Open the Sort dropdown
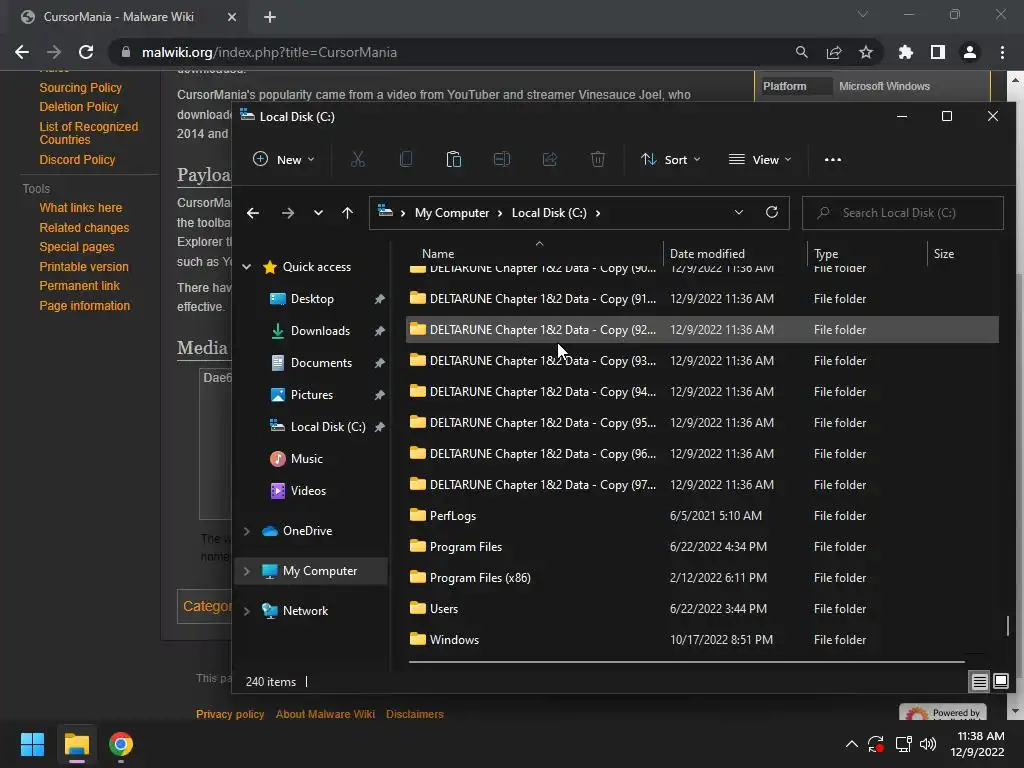The width and height of the screenshot is (1024, 768). tap(671, 159)
